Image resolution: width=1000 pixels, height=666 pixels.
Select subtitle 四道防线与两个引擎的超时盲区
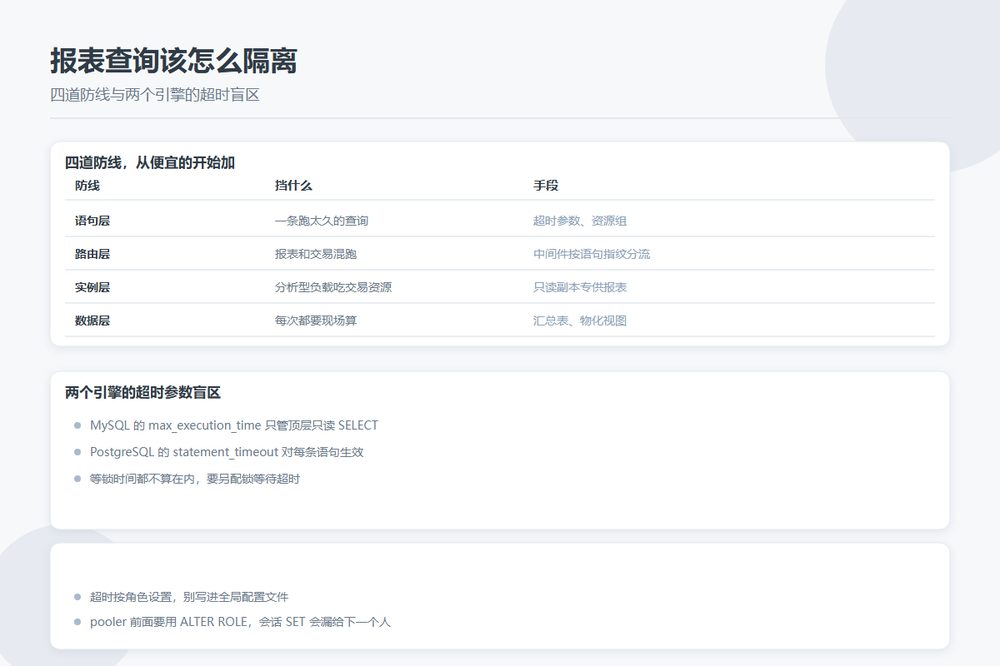point(155,95)
